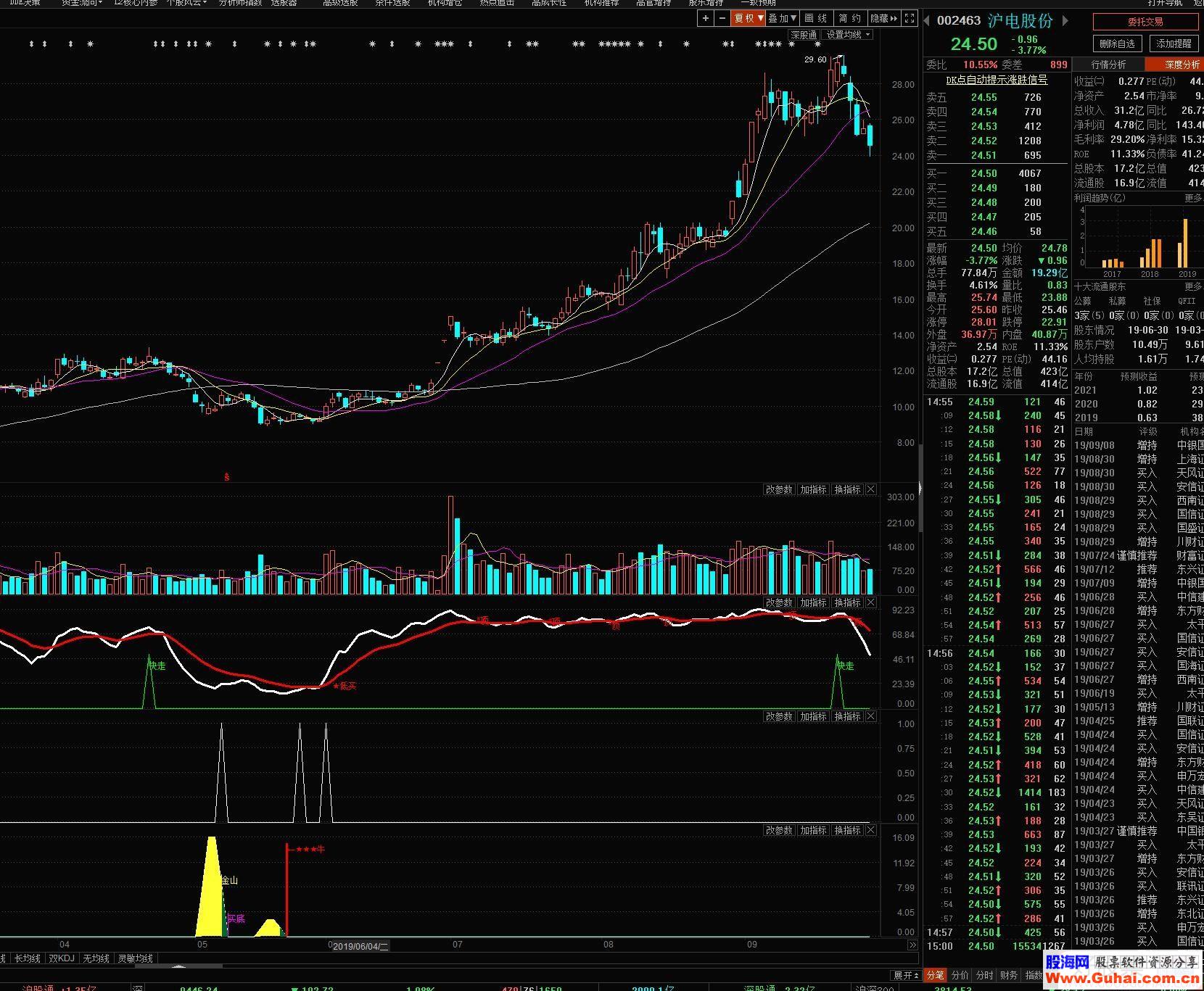Image resolution: width=1204 pixels, height=991 pixels.
Task: Click the ★★★牛 signal marker
Action: pos(310,849)
